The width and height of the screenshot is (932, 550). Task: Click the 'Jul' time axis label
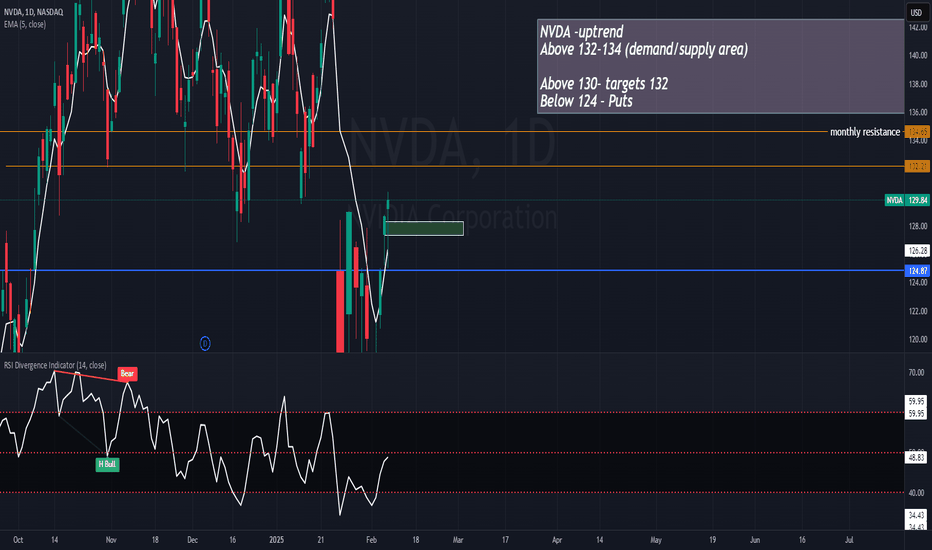click(x=849, y=540)
